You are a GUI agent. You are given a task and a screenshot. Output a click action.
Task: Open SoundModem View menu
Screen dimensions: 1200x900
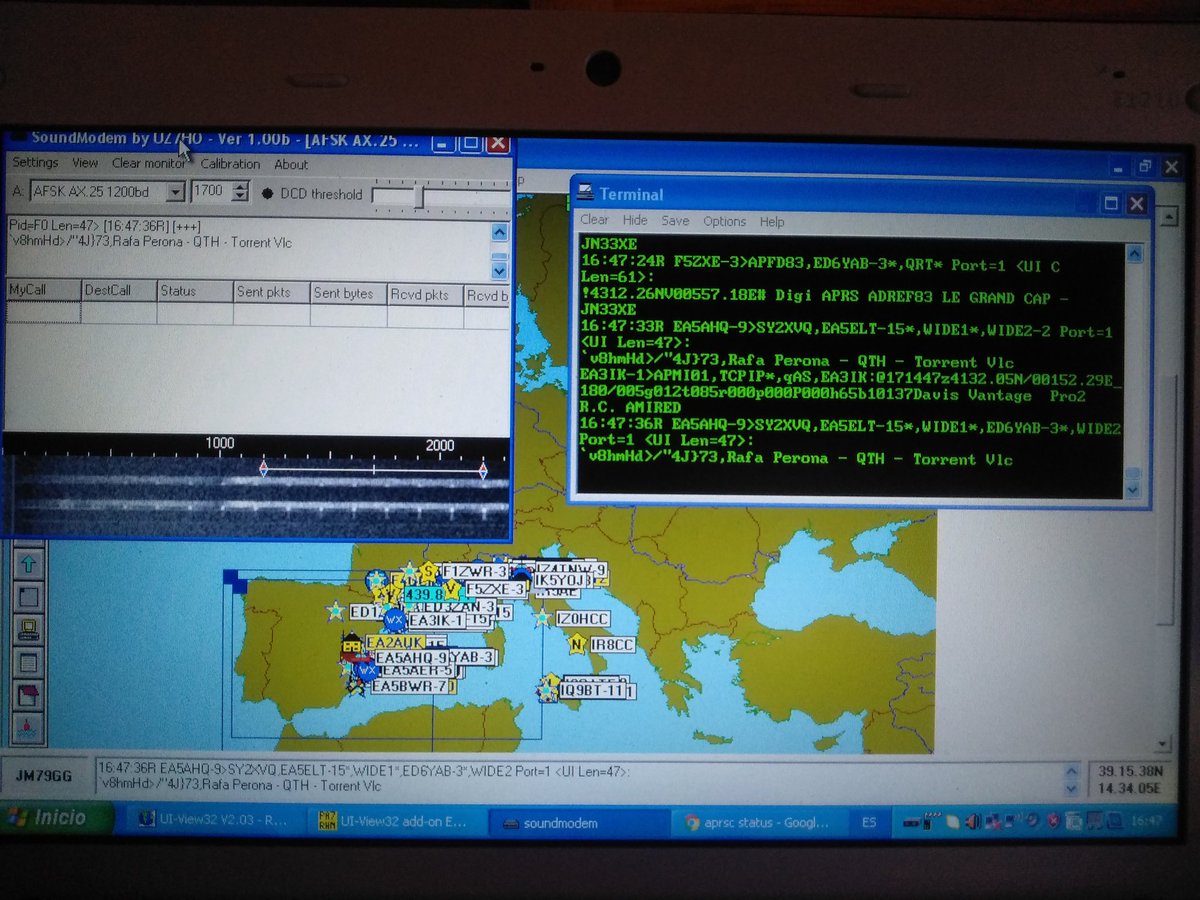85,163
